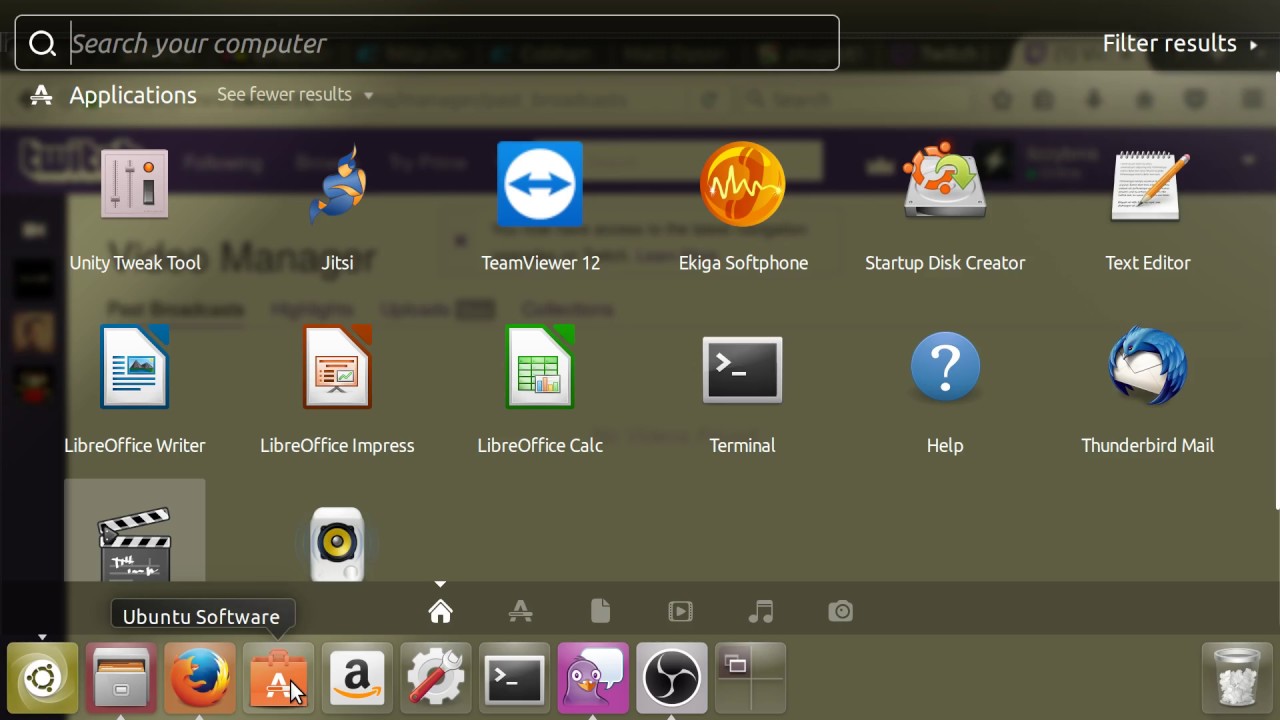The width and height of the screenshot is (1280, 720).
Task: Open the workspace switcher in launcher
Action: click(750, 679)
